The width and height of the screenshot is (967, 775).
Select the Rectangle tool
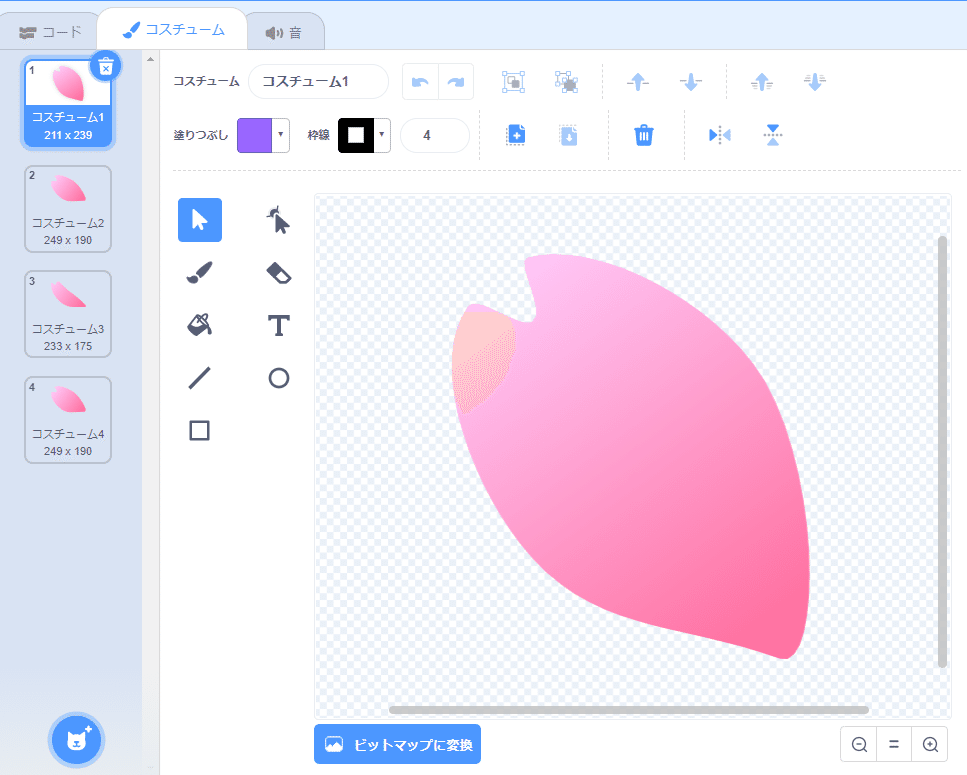coord(199,430)
